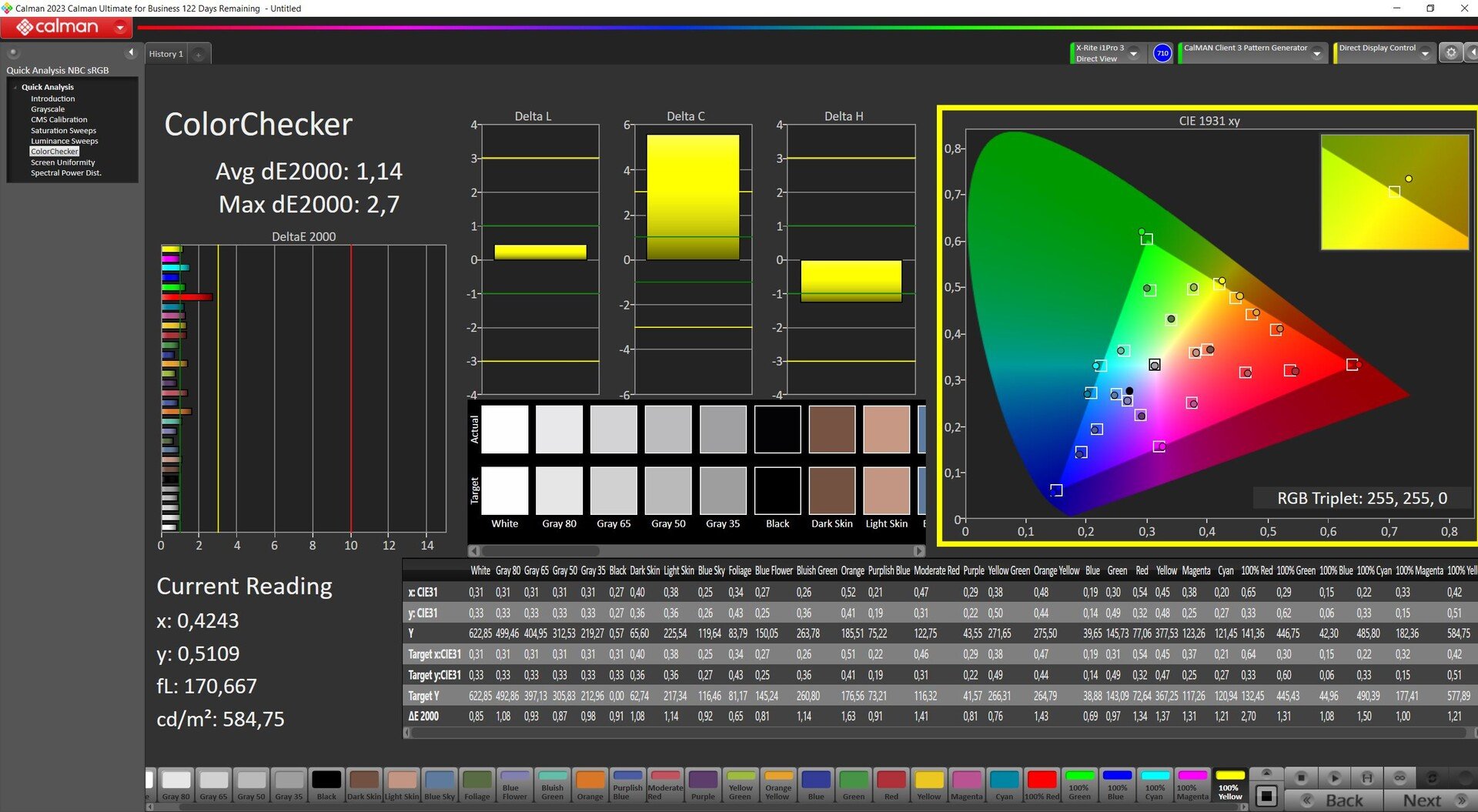Select the Purplish Blue color patch
Image resolution: width=1478 pixels, height=812 pixels.
[x=627, y=785]
